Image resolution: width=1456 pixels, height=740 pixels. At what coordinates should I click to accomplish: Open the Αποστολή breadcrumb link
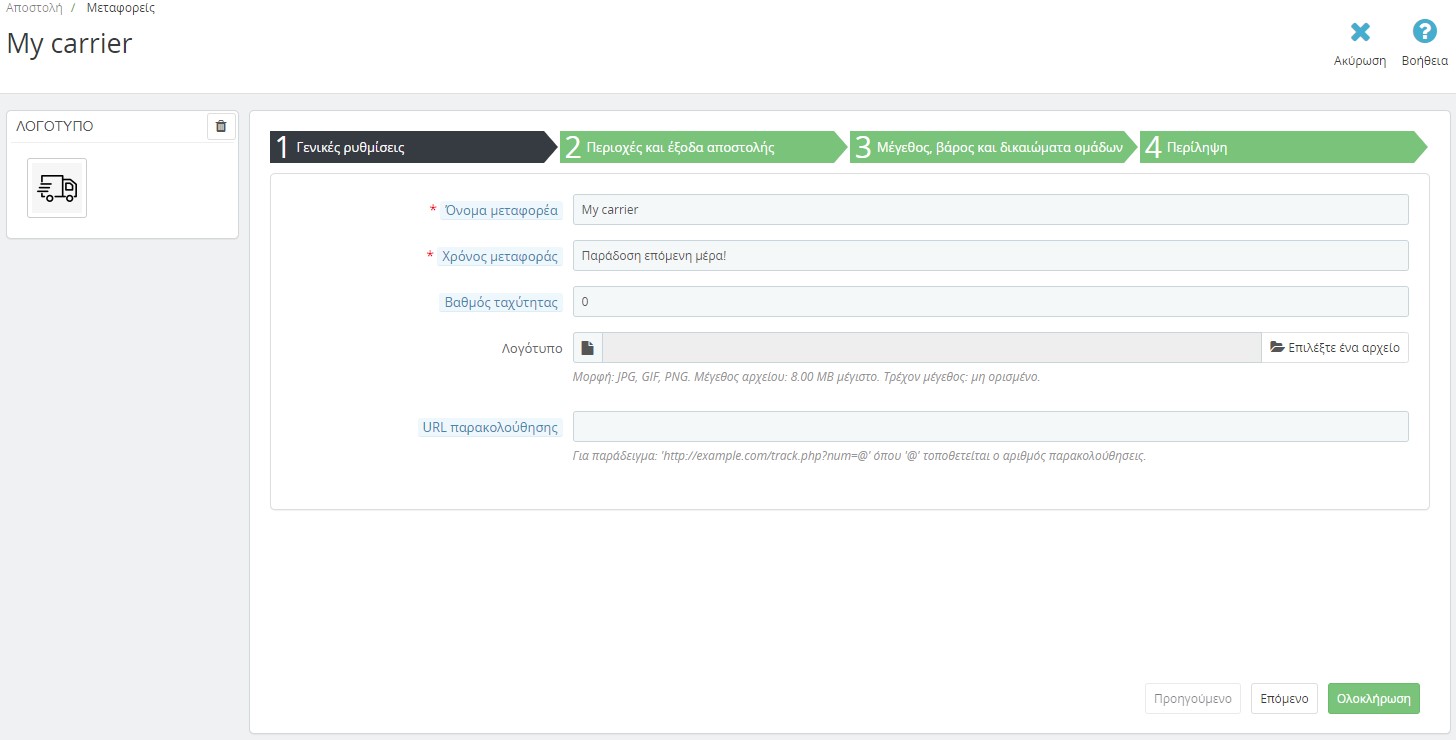tap(34, 8)
